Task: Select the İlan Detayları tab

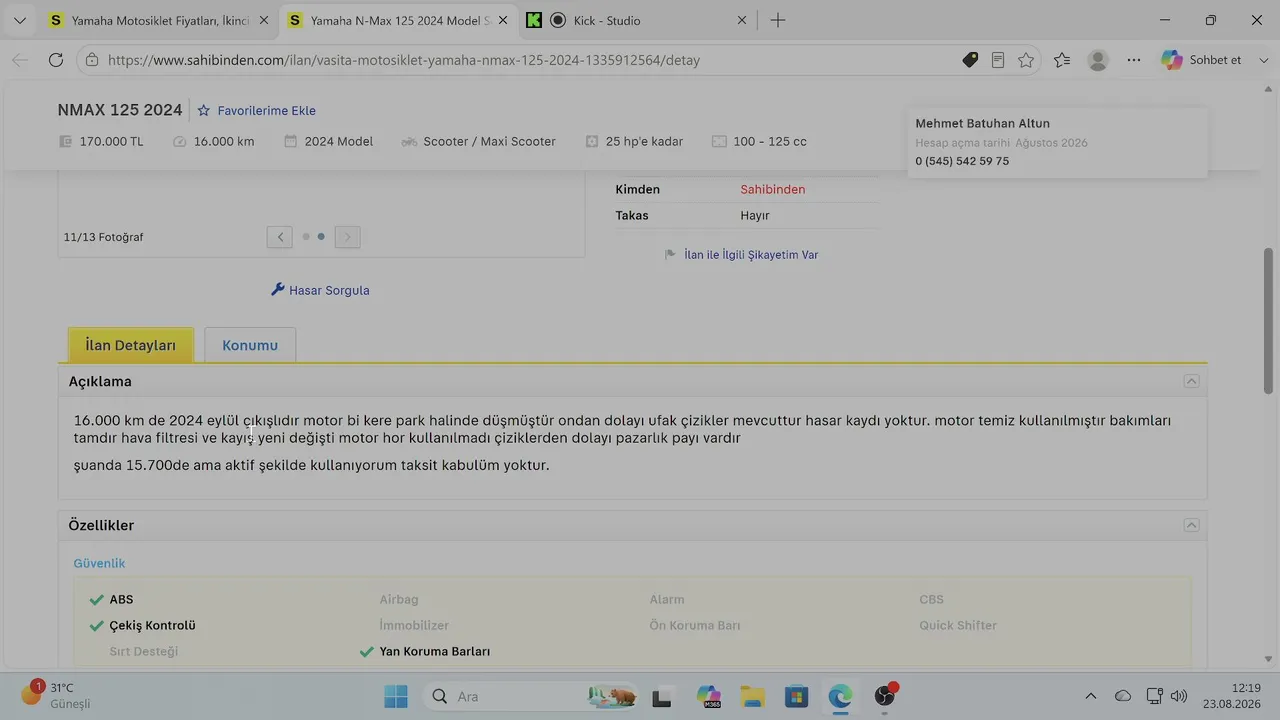Action: click(x=131, y=345)
